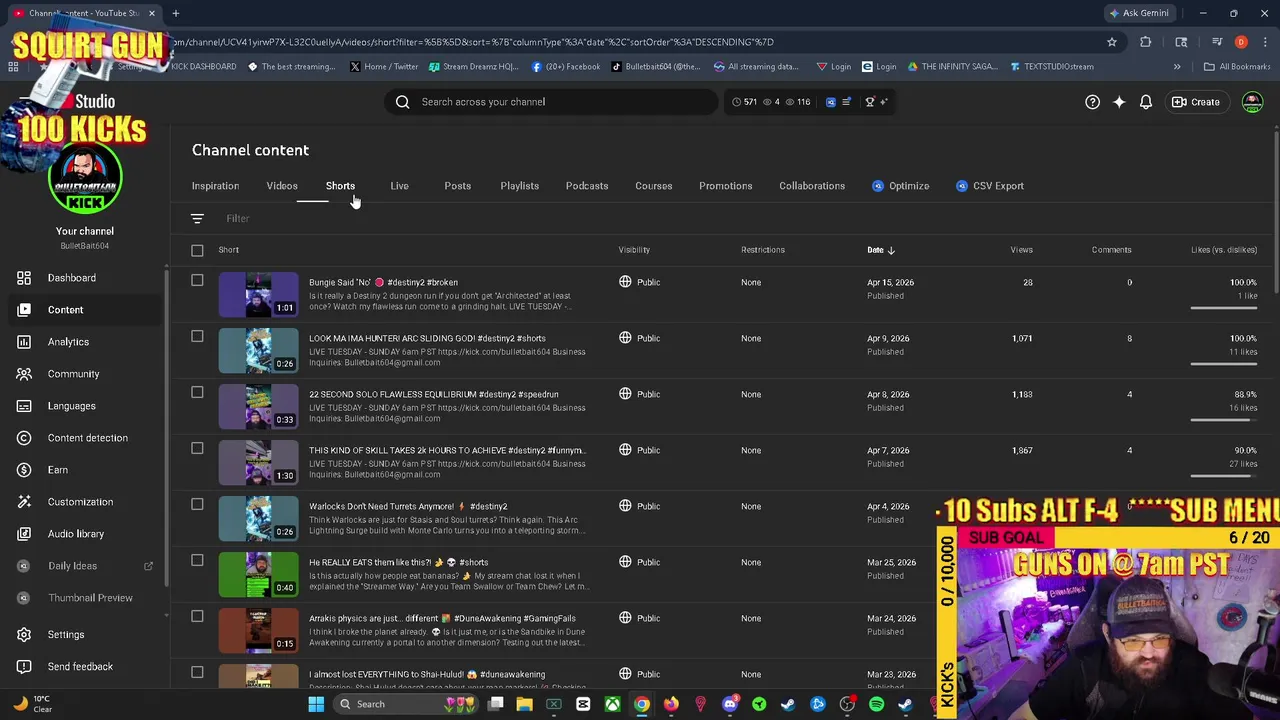1280x720 pixels.
Task: Check 22 SECOND SOLO FLAWLESS short
Action: tap(197, 393)
